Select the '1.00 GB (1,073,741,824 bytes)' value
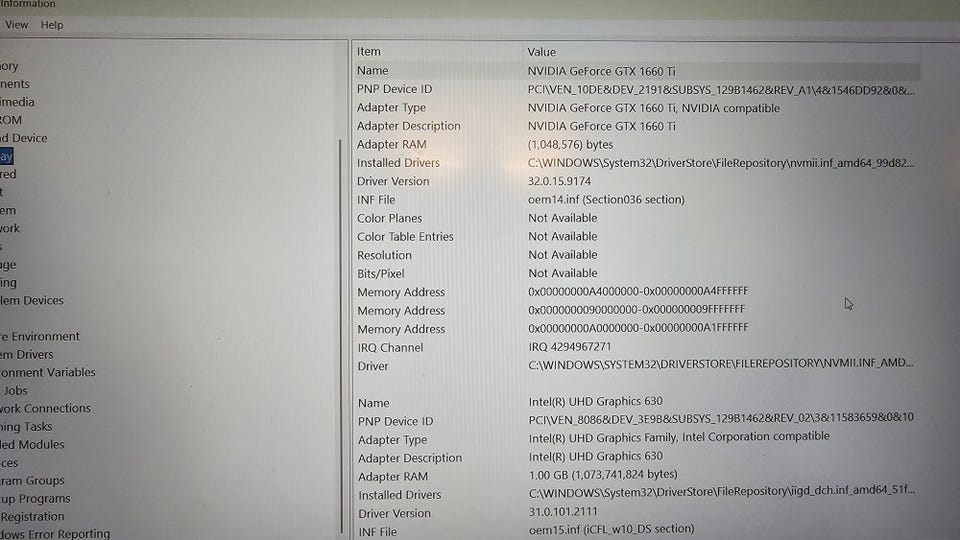 [603, 474]
